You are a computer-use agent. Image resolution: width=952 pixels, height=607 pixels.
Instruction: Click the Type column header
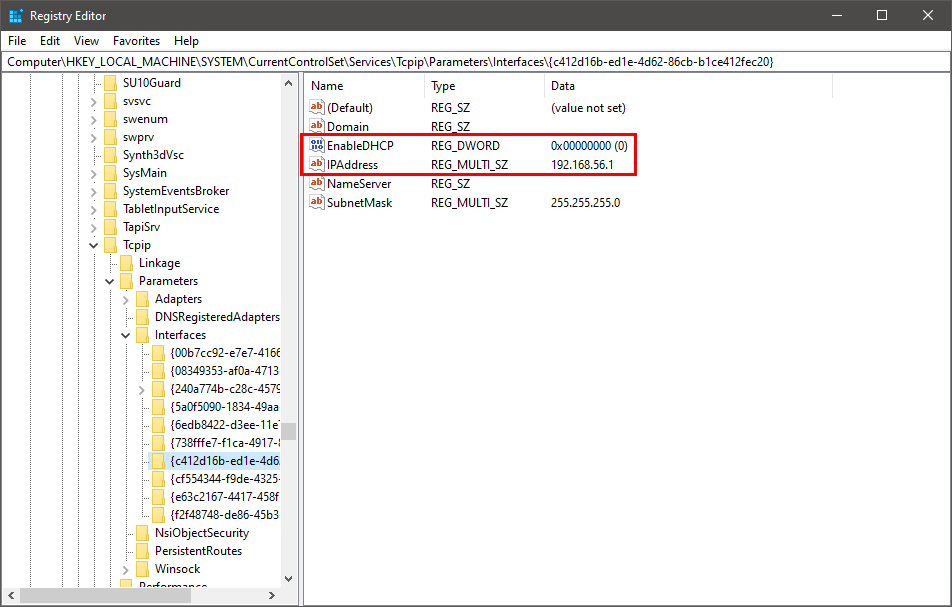click(x=443, y=86)
